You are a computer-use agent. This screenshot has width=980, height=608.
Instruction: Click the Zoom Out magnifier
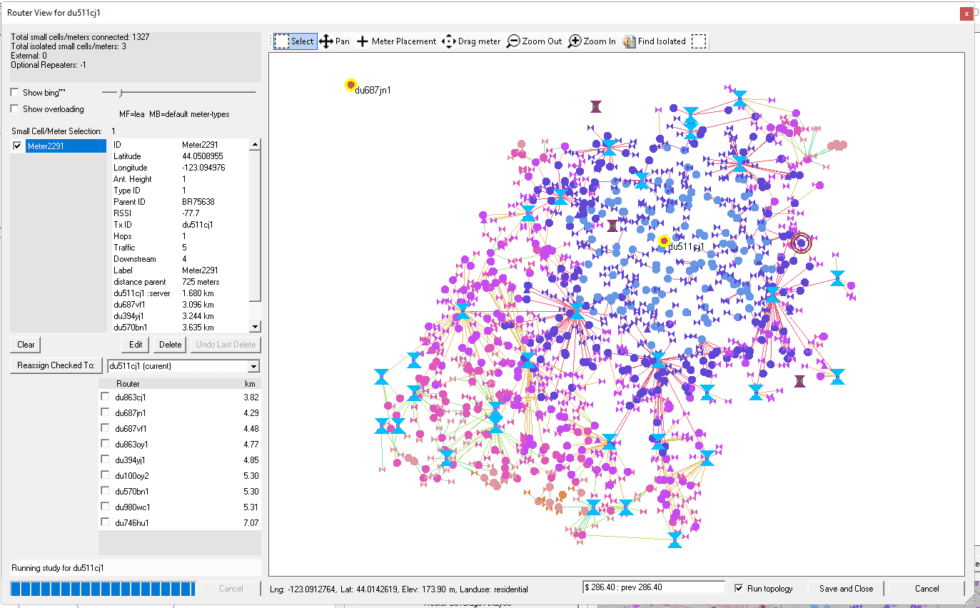pyautogui.click(x=534, y=42)
